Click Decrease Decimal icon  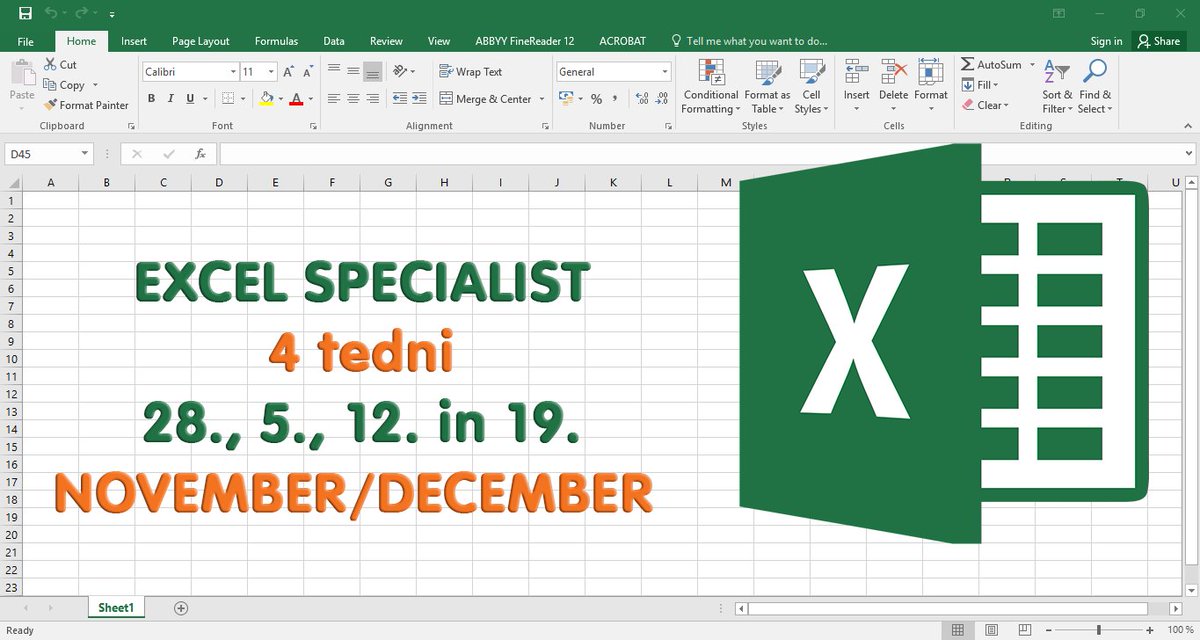661,99
